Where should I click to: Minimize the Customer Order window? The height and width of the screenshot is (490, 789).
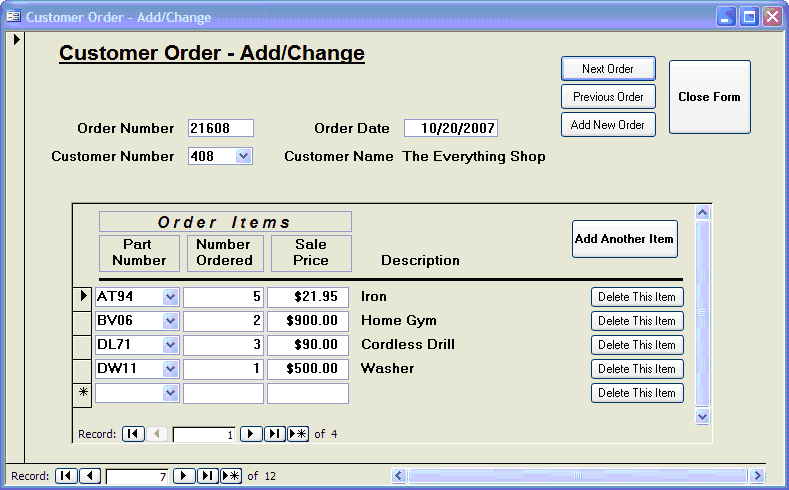point(726,17)
